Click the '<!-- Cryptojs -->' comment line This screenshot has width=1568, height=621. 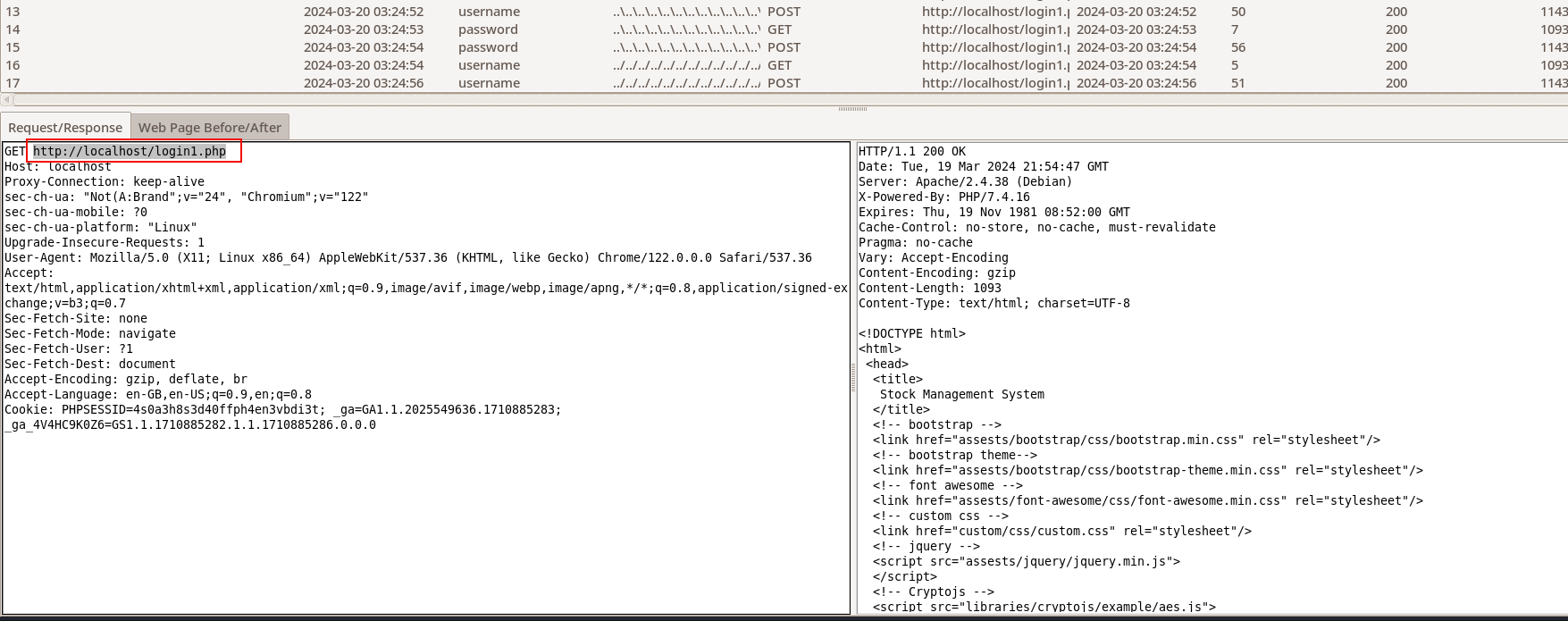point(934,592)
